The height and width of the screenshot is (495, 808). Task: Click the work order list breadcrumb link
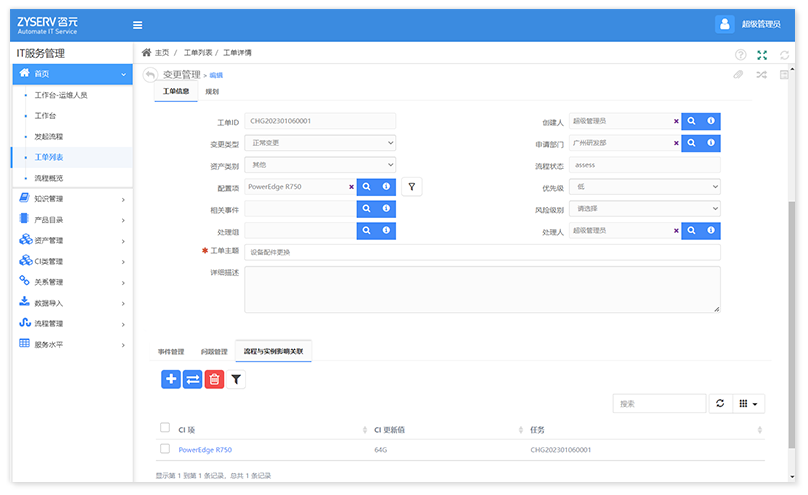tap(198, 53)
